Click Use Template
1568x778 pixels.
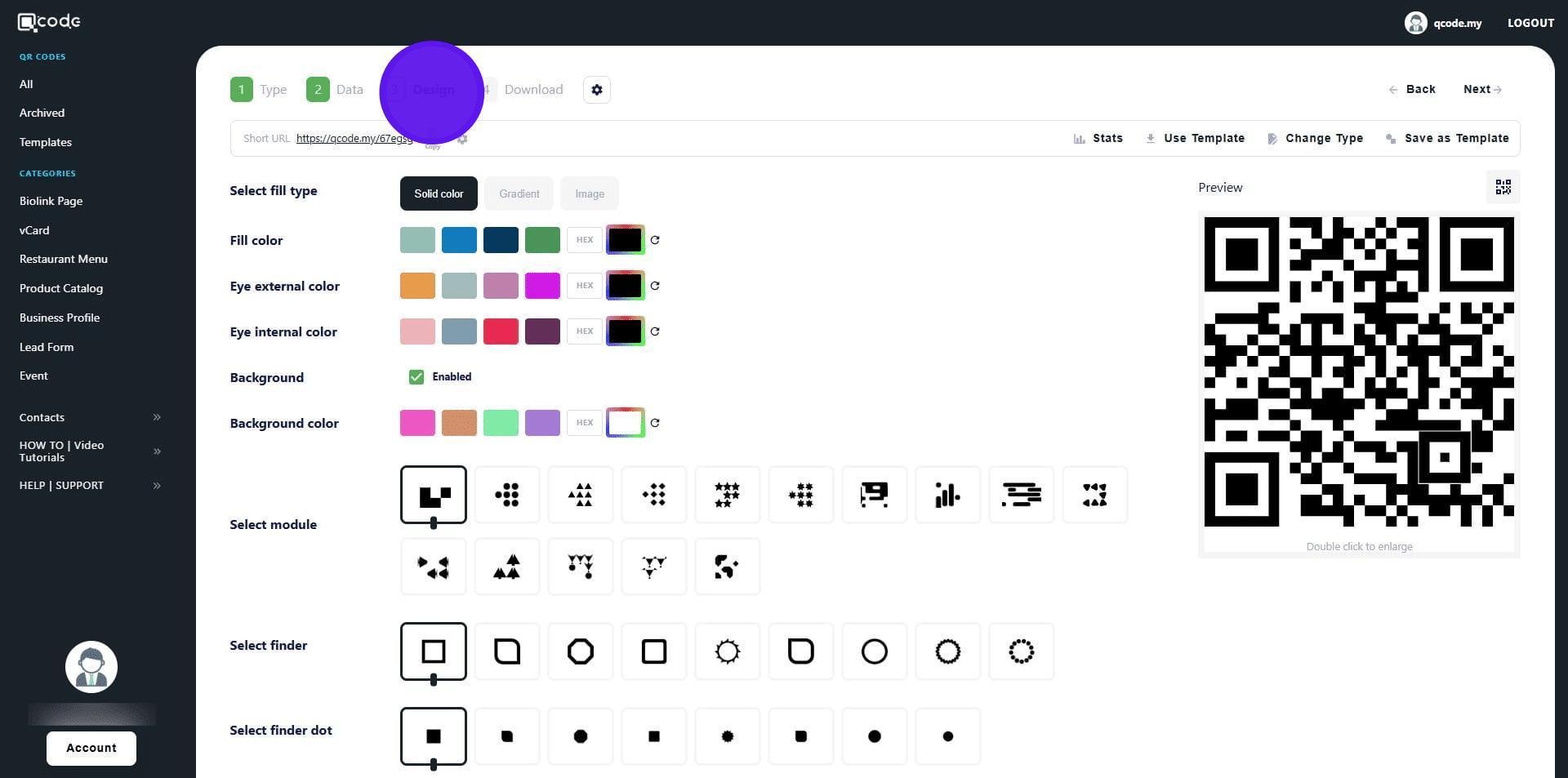point(1195,139)
